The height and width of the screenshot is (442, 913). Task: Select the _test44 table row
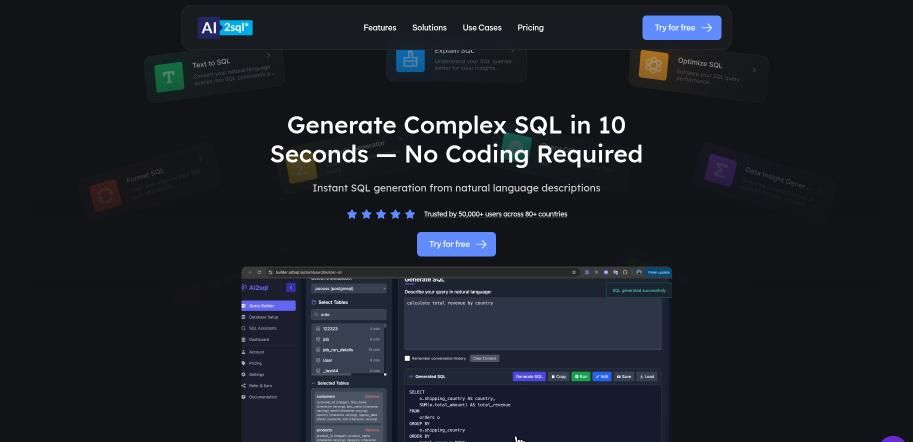[348, 370]
